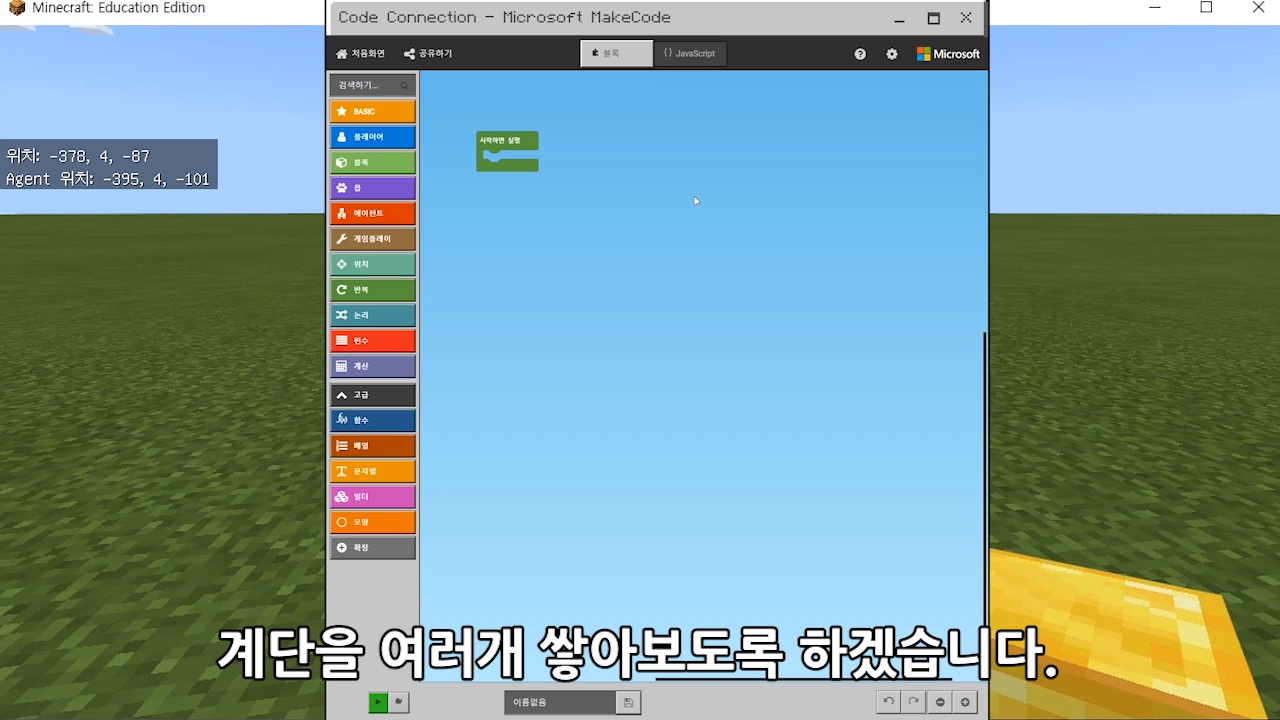Open the 모양 shapes category

click(x=373, y=522)
